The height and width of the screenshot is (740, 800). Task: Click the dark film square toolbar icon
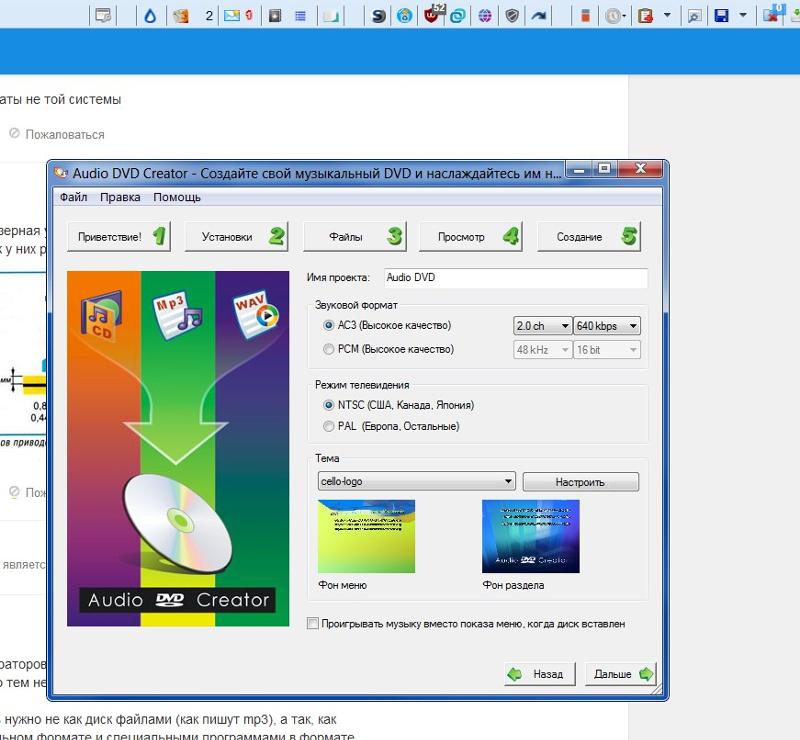pos(275,16)
